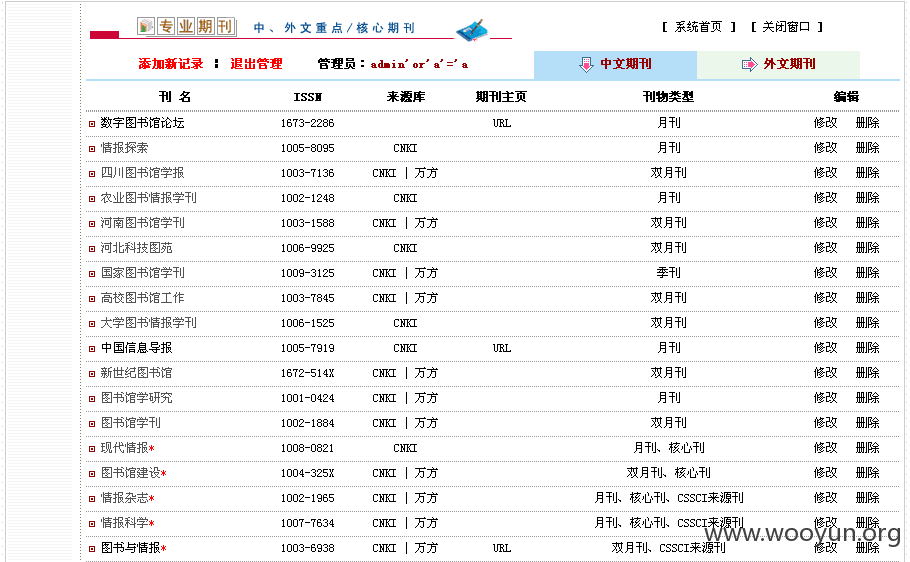Click the red bullet icon beside 数字图书馆论坛
910x562 pixels.
tap(92, 124)
